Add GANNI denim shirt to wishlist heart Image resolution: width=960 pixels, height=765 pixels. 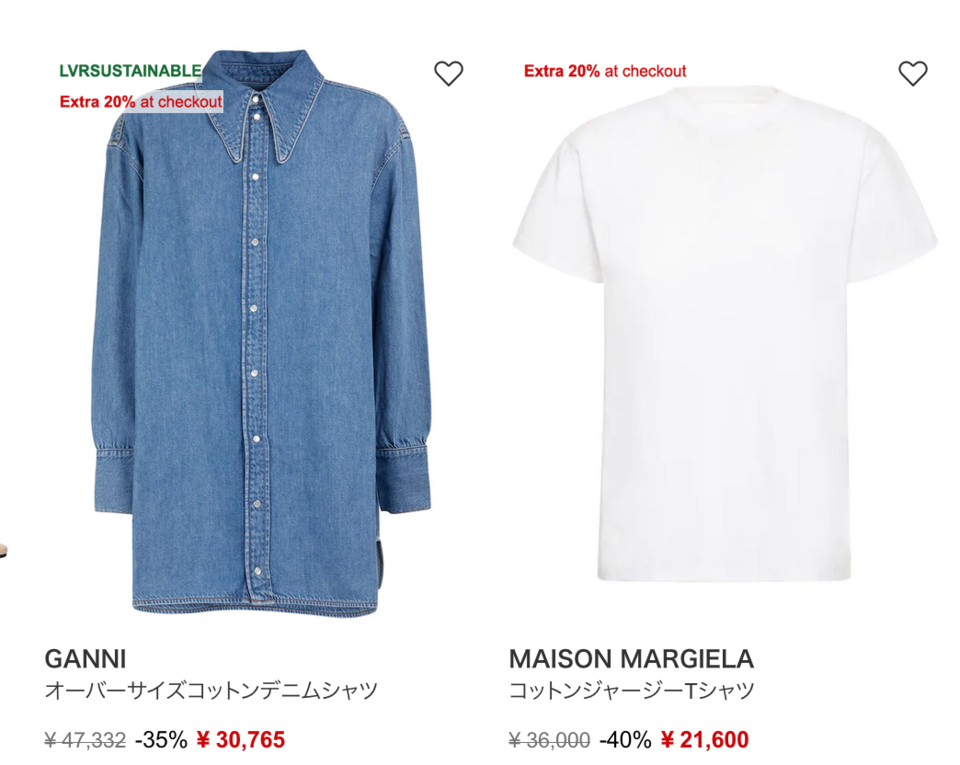coord(449,73)
